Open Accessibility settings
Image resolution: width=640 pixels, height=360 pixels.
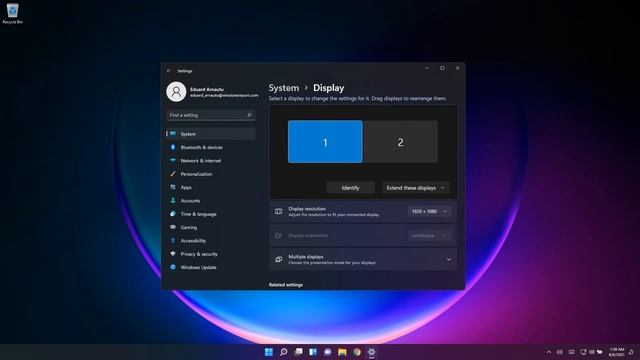211,240
